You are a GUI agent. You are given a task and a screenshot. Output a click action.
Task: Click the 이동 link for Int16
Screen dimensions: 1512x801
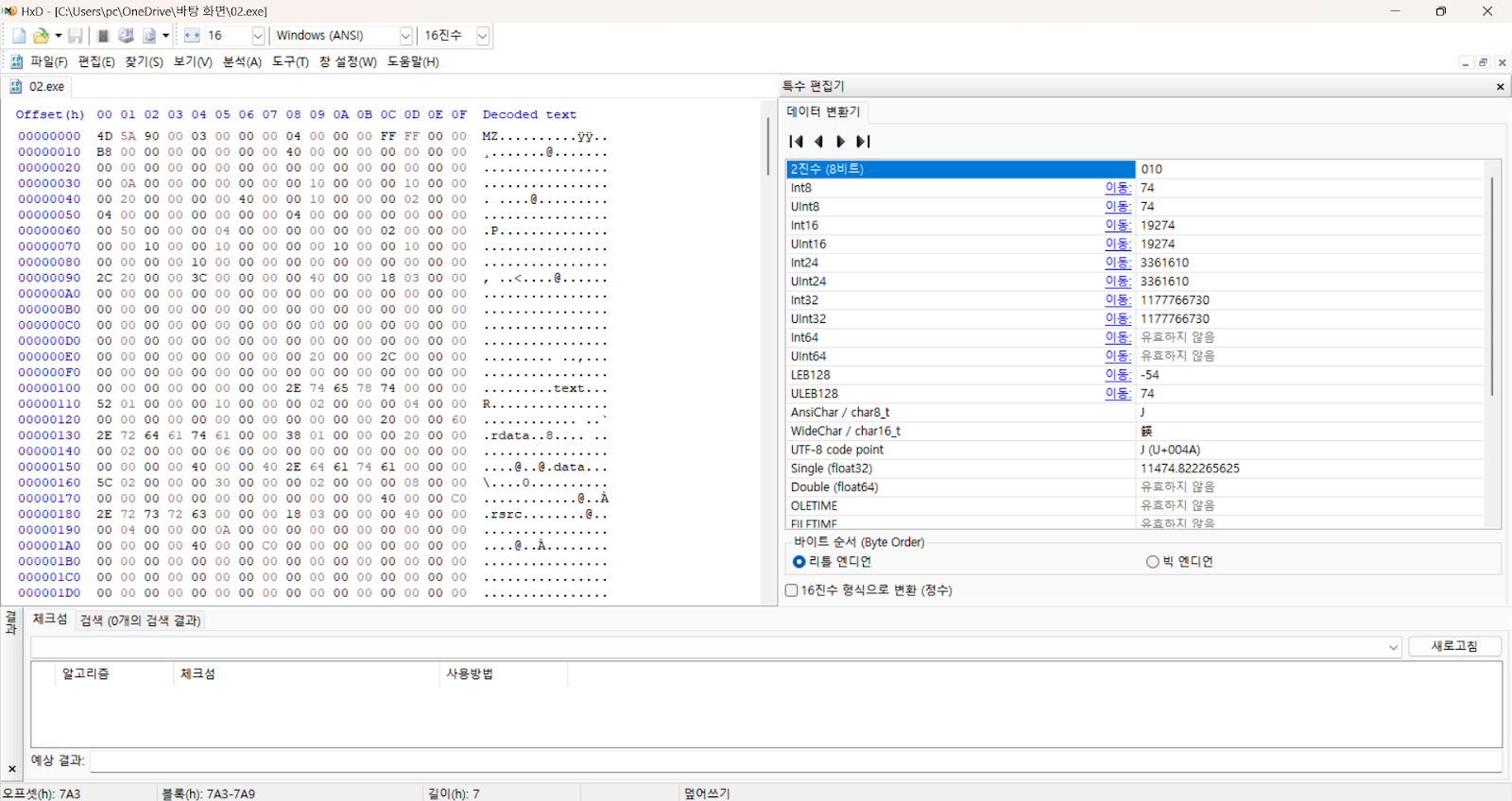1118,226
